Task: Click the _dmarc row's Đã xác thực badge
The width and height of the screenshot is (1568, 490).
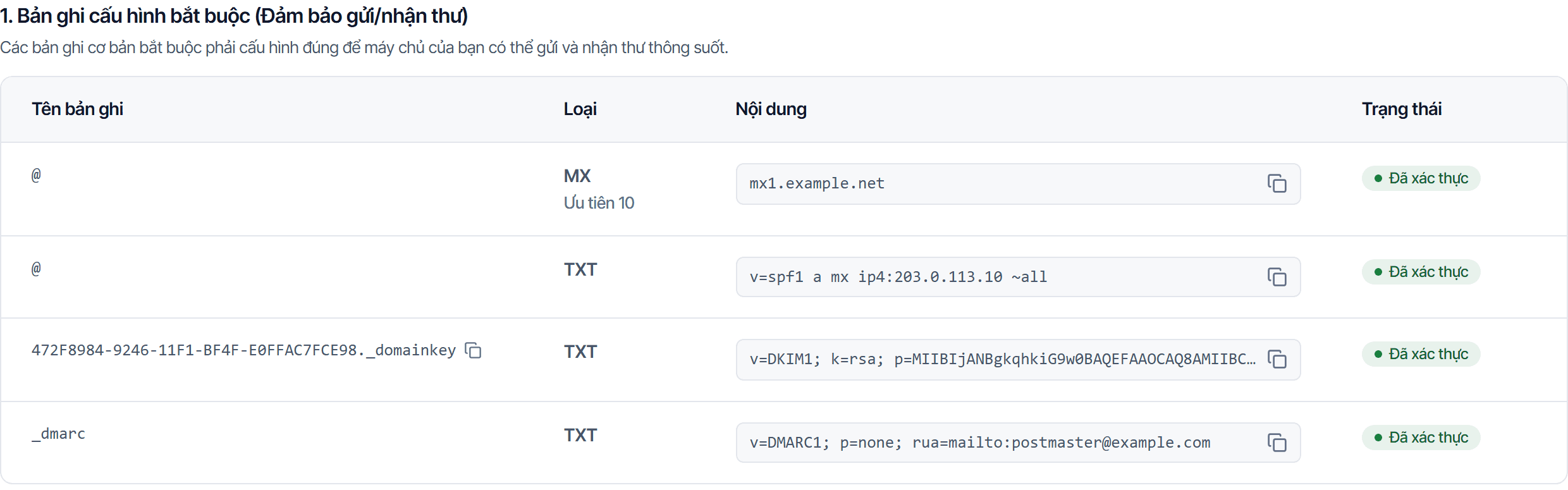Action: [1421, 438]
